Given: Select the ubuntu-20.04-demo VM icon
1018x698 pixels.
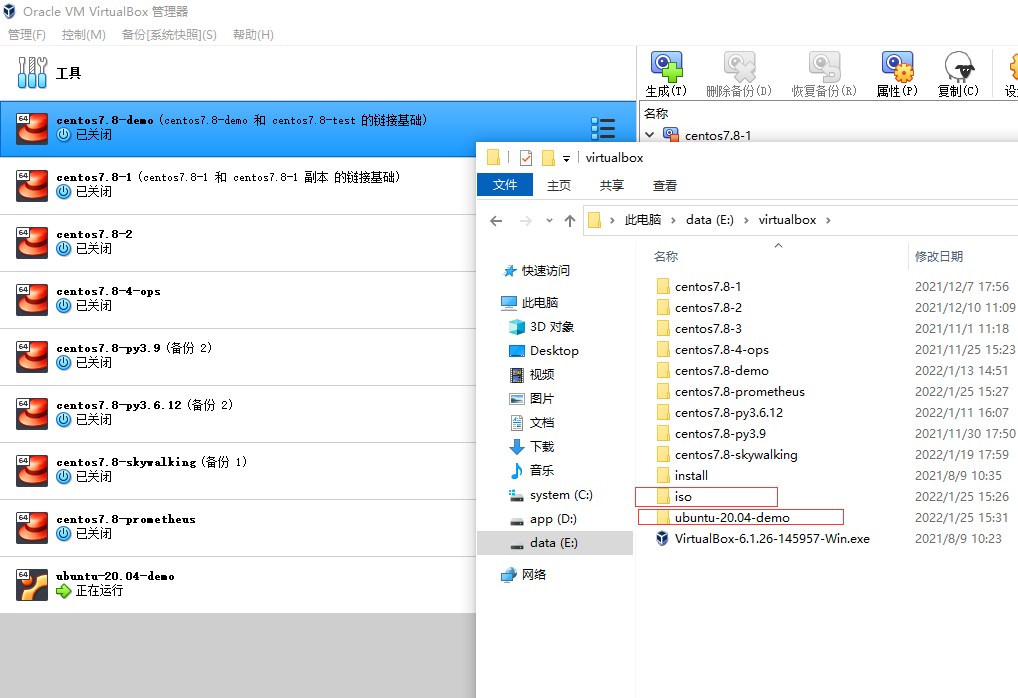Looking at the screenshot, I should click(32, 585).
